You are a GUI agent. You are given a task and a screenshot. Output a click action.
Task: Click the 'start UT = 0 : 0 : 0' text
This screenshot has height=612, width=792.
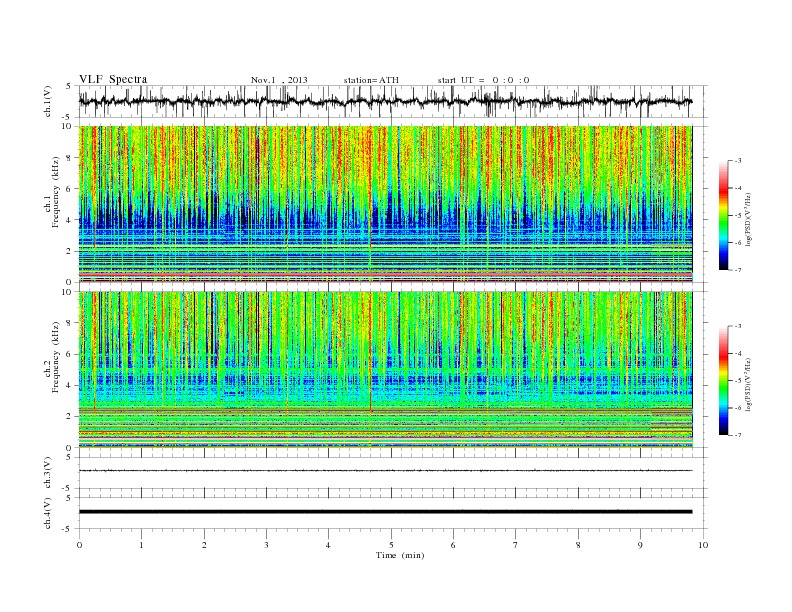coord(483,80)
